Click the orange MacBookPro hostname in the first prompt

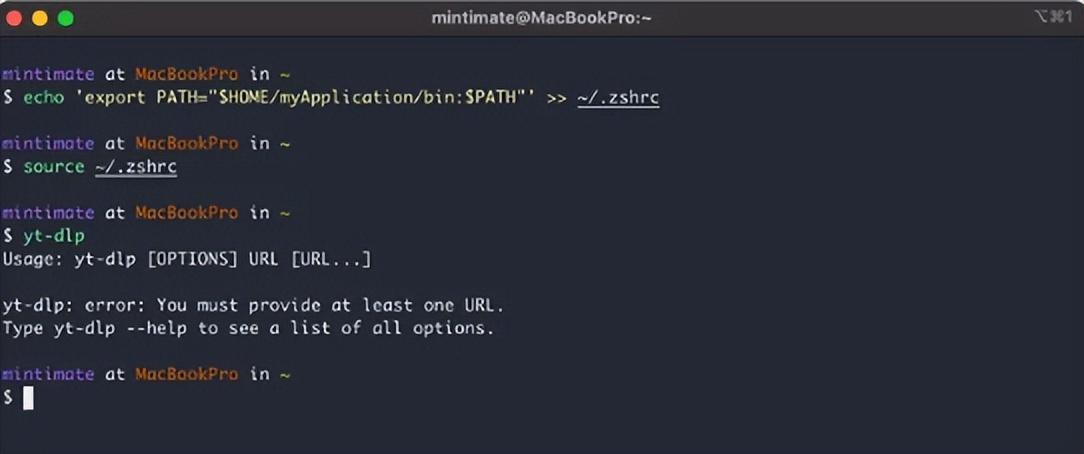tap(187, 75)
